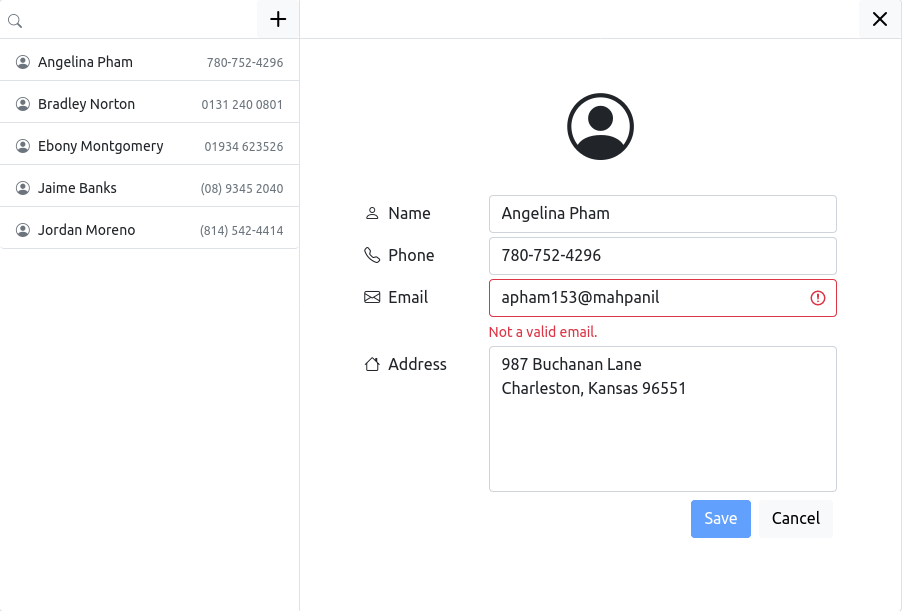
Task: Click the Name person icon
Action: (x=371, y=212)
